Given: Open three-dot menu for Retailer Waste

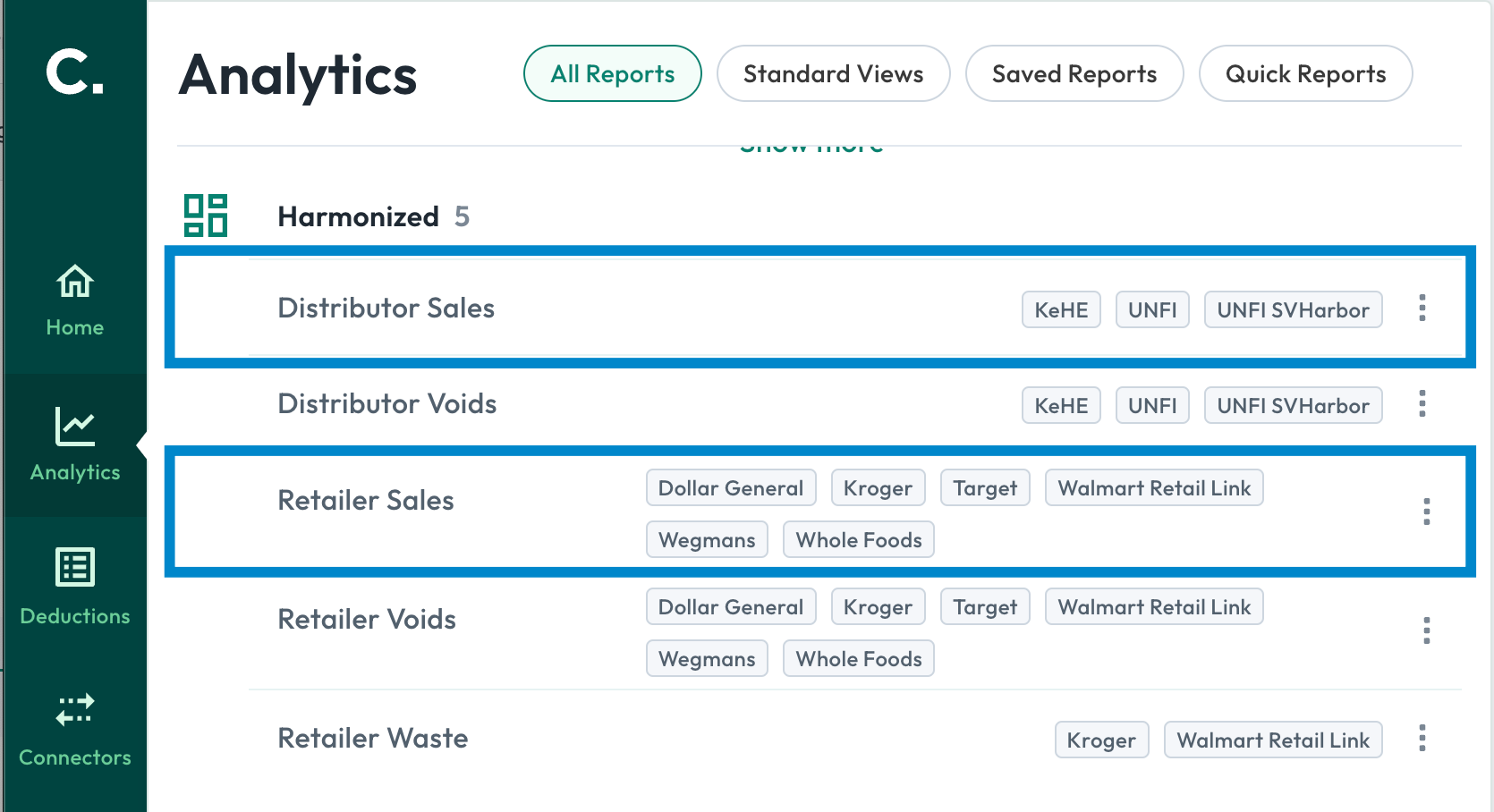Looking at the screenshot, I should [1422, 738].
